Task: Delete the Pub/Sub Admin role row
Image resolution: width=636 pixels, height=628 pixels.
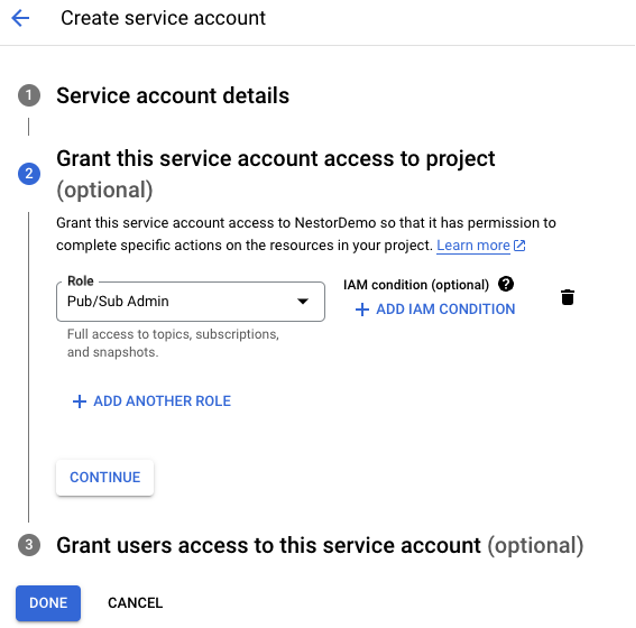Action: tap(567, 297)
